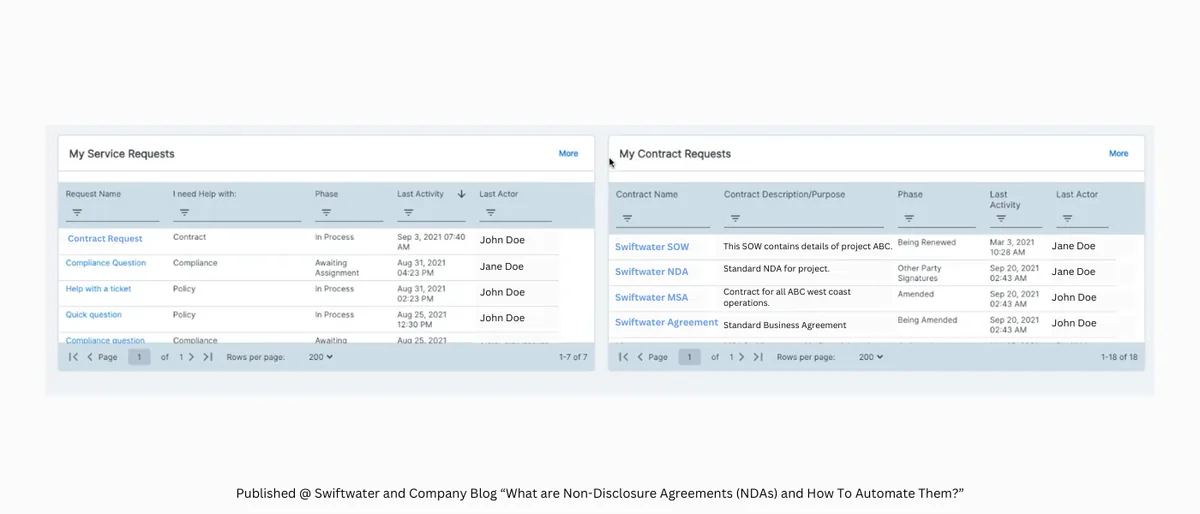
Task: Open filter under Request Name column
Action: [77, 212]
